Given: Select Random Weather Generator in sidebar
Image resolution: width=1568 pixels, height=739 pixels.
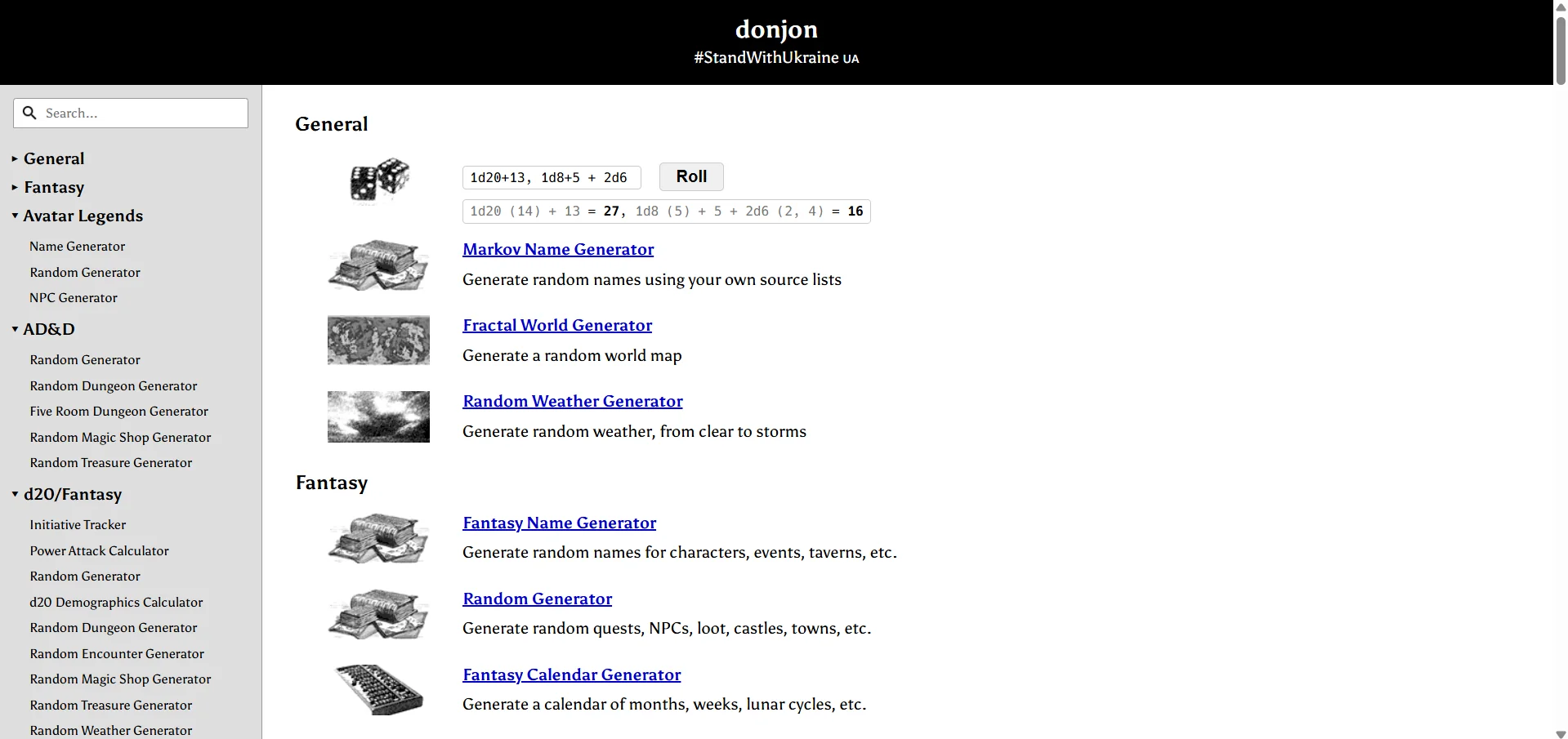Looking at the screenshot, I should click(x=111, y=730).
